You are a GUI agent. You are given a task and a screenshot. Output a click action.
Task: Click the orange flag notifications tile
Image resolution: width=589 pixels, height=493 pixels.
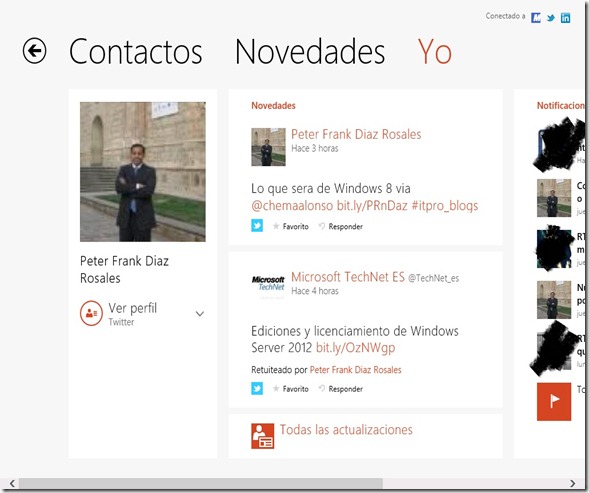(x=554, y=402)
